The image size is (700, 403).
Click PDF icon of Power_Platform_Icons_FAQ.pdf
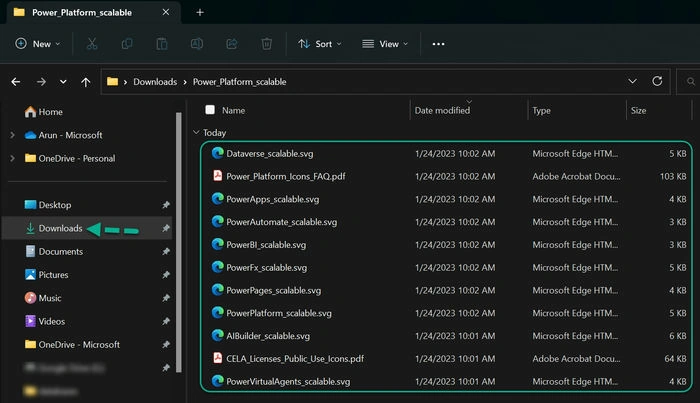point(217,176)
